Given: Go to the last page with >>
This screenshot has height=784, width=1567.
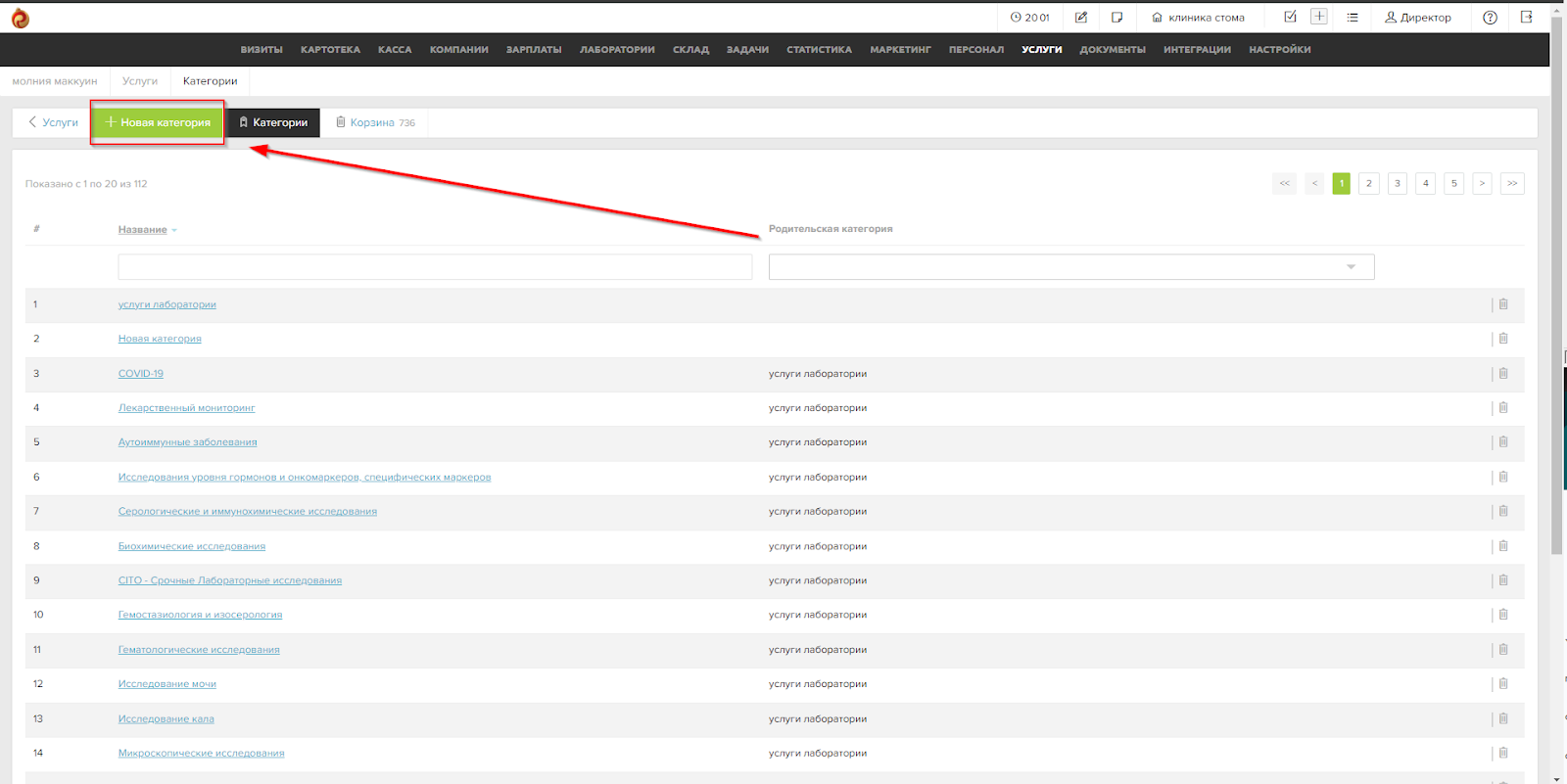Looking at the screenshot, I should [x=1512, y=183].
